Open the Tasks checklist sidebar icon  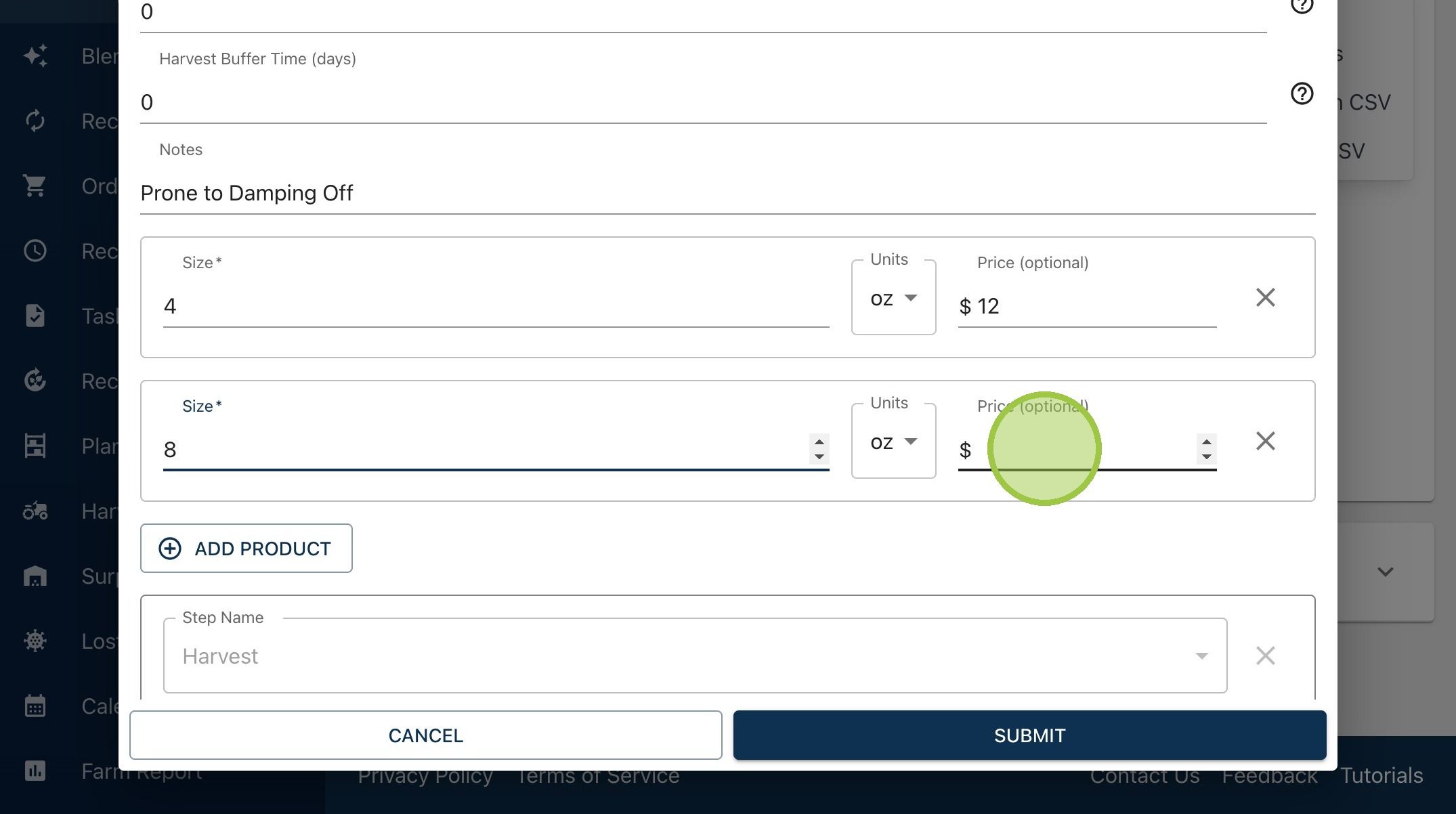(35, 316)
